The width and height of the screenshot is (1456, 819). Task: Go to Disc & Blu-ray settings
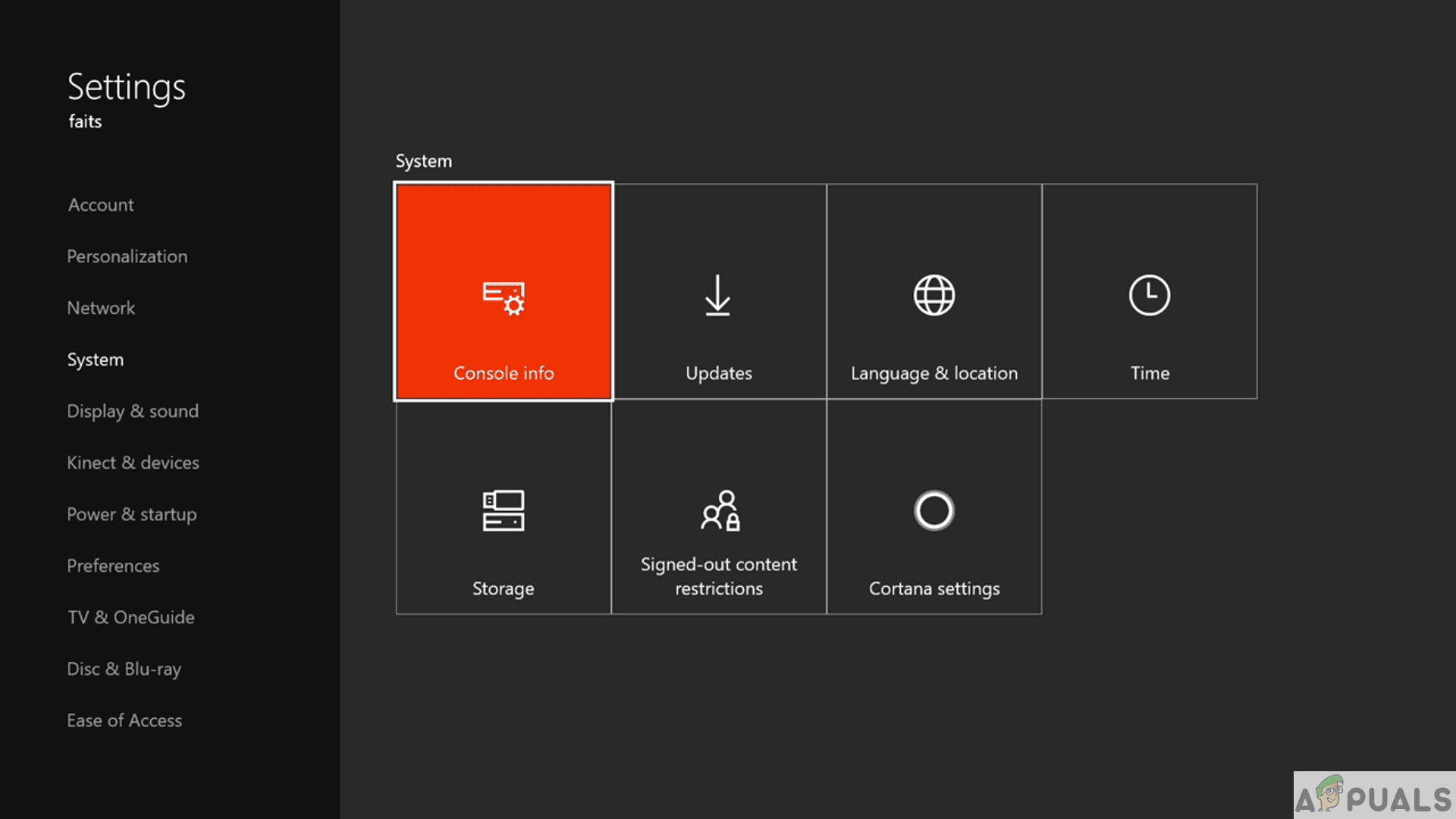coord(124,669)
